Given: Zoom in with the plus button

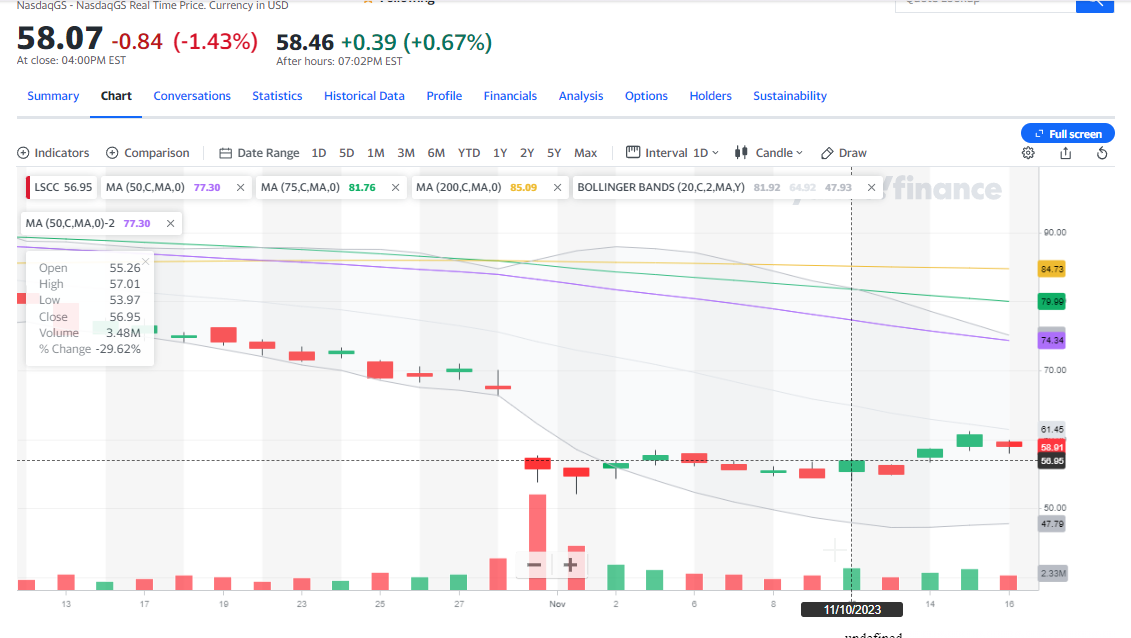Looking at the screenshot, I should tap(570, 565).
